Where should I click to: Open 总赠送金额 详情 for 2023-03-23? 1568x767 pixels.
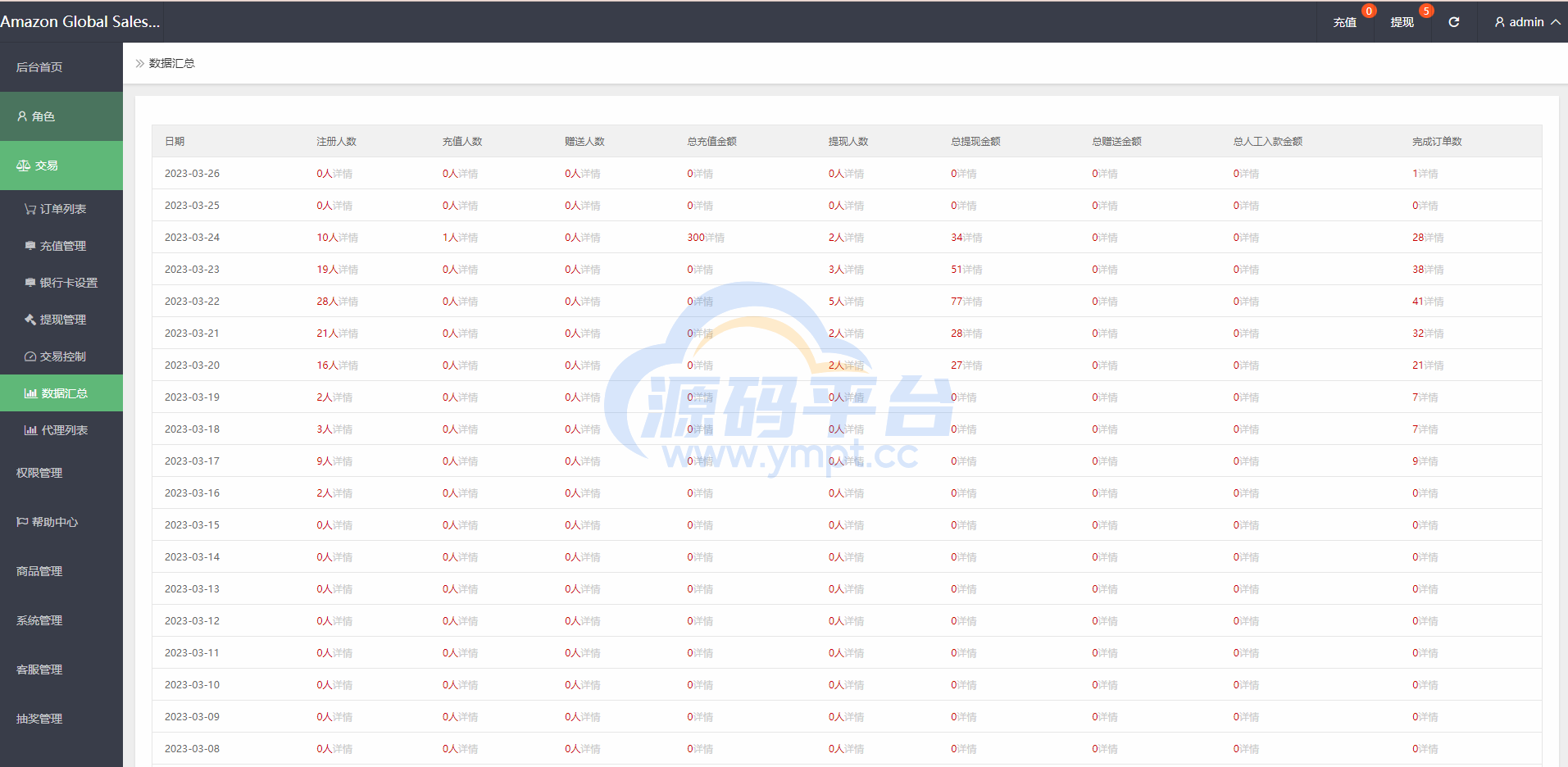1107,270
